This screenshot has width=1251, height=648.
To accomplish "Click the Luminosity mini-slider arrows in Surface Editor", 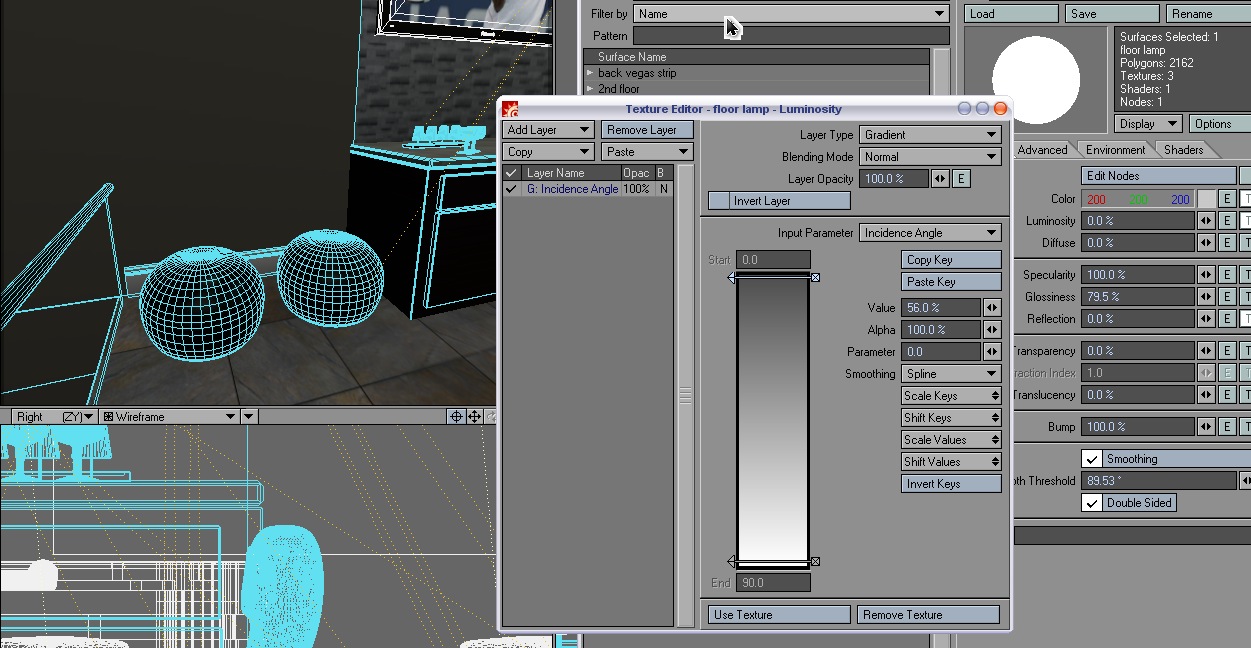I will point(1206,221).
